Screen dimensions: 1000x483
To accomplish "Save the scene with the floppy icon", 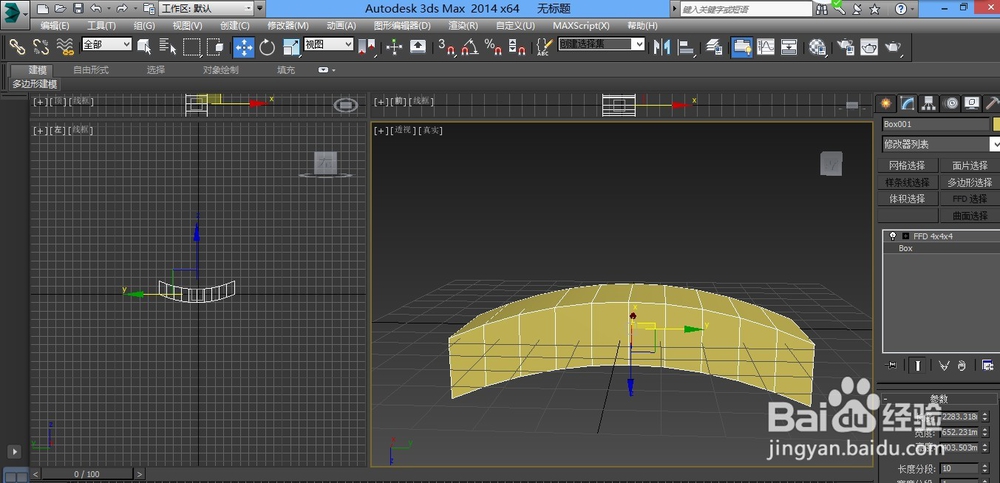I will pyautogui.click(x=78, y=9).
